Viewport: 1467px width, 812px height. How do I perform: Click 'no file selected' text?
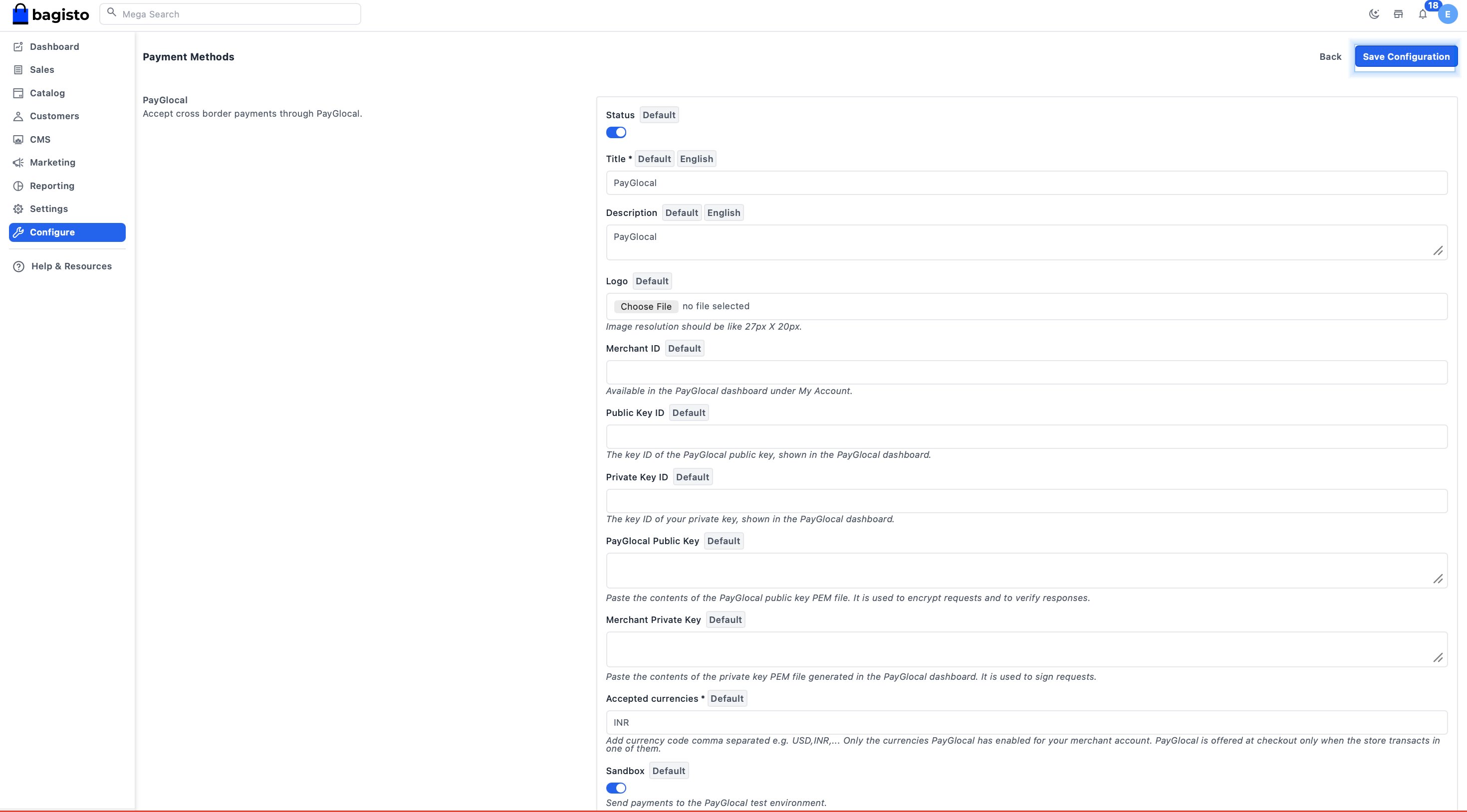[x=716, y=306]
